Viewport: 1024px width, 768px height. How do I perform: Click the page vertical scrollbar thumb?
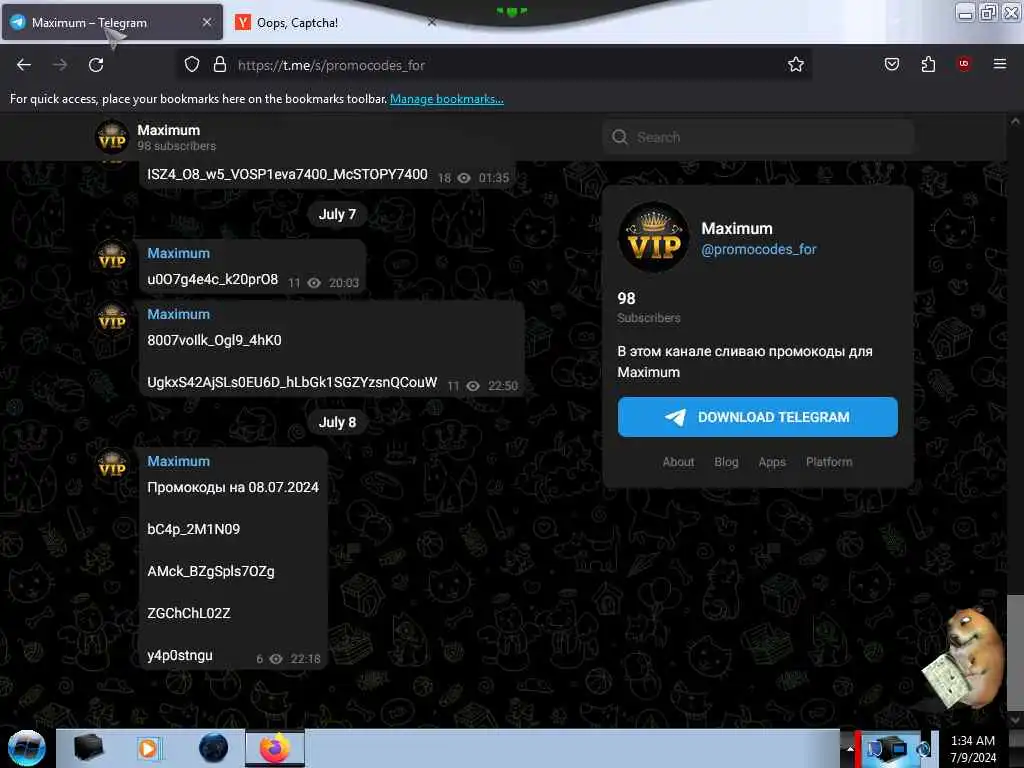(1014, 652)
